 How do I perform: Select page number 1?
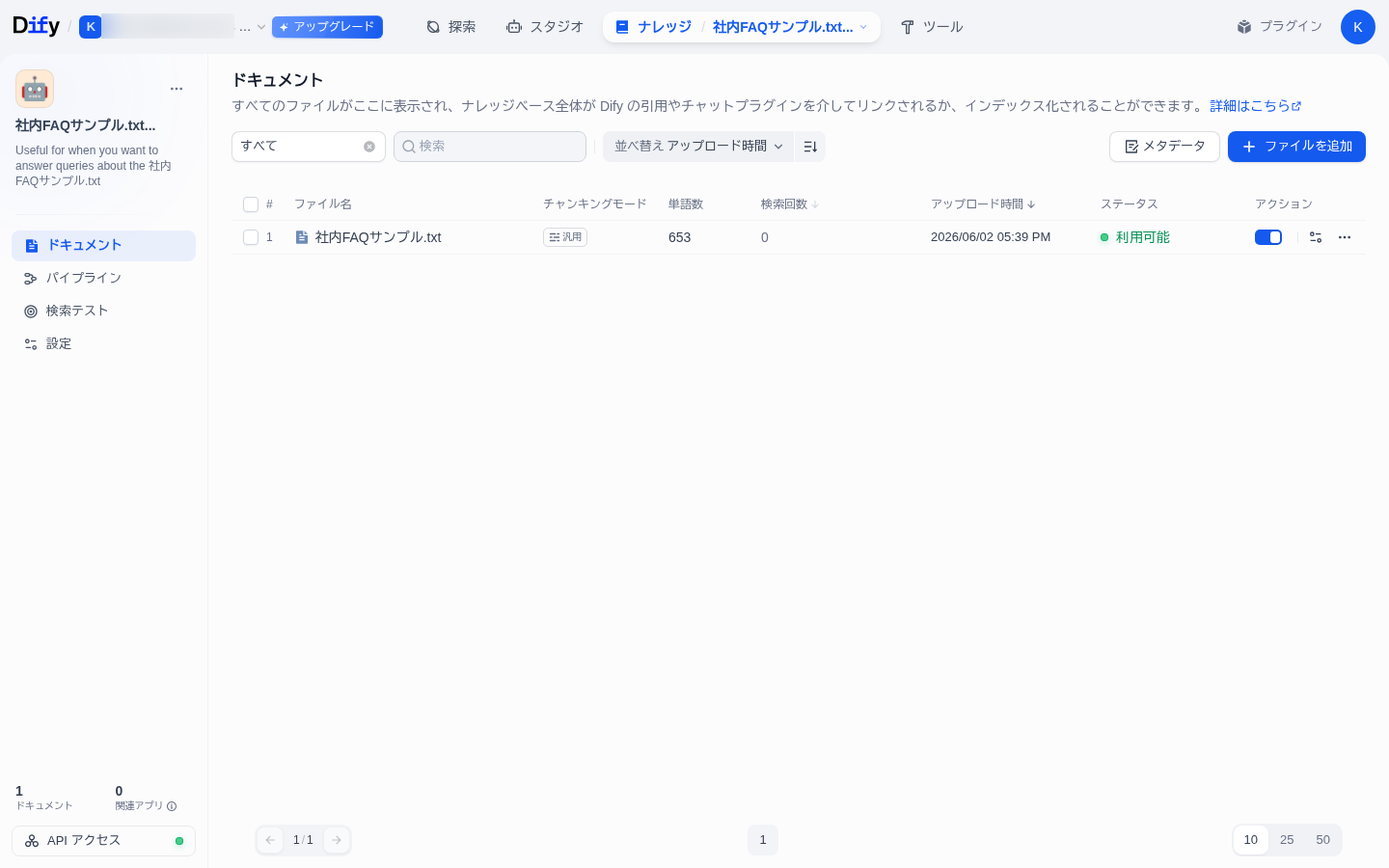click(x=763, y=840)
